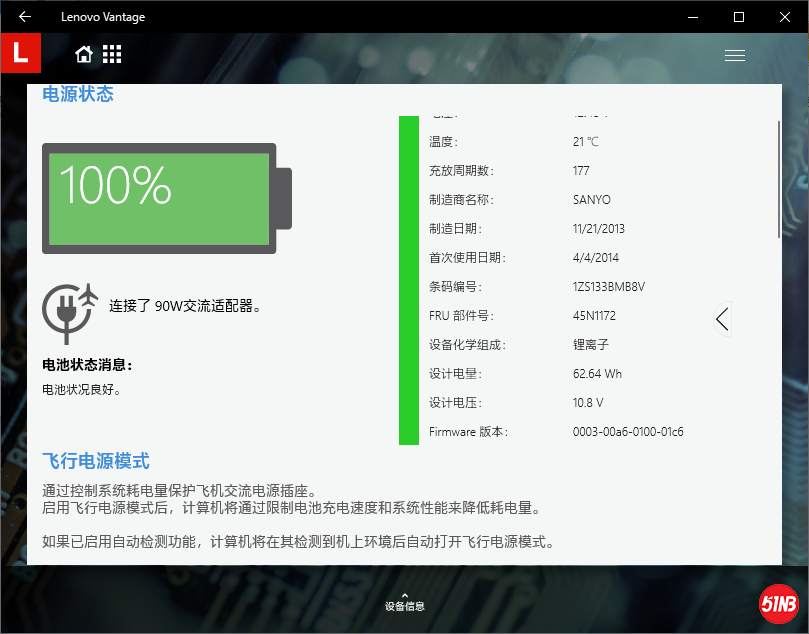
Task: Click the Firmware version value 0003-00a6-0100-01c6
Action: (x=627, y=432)
